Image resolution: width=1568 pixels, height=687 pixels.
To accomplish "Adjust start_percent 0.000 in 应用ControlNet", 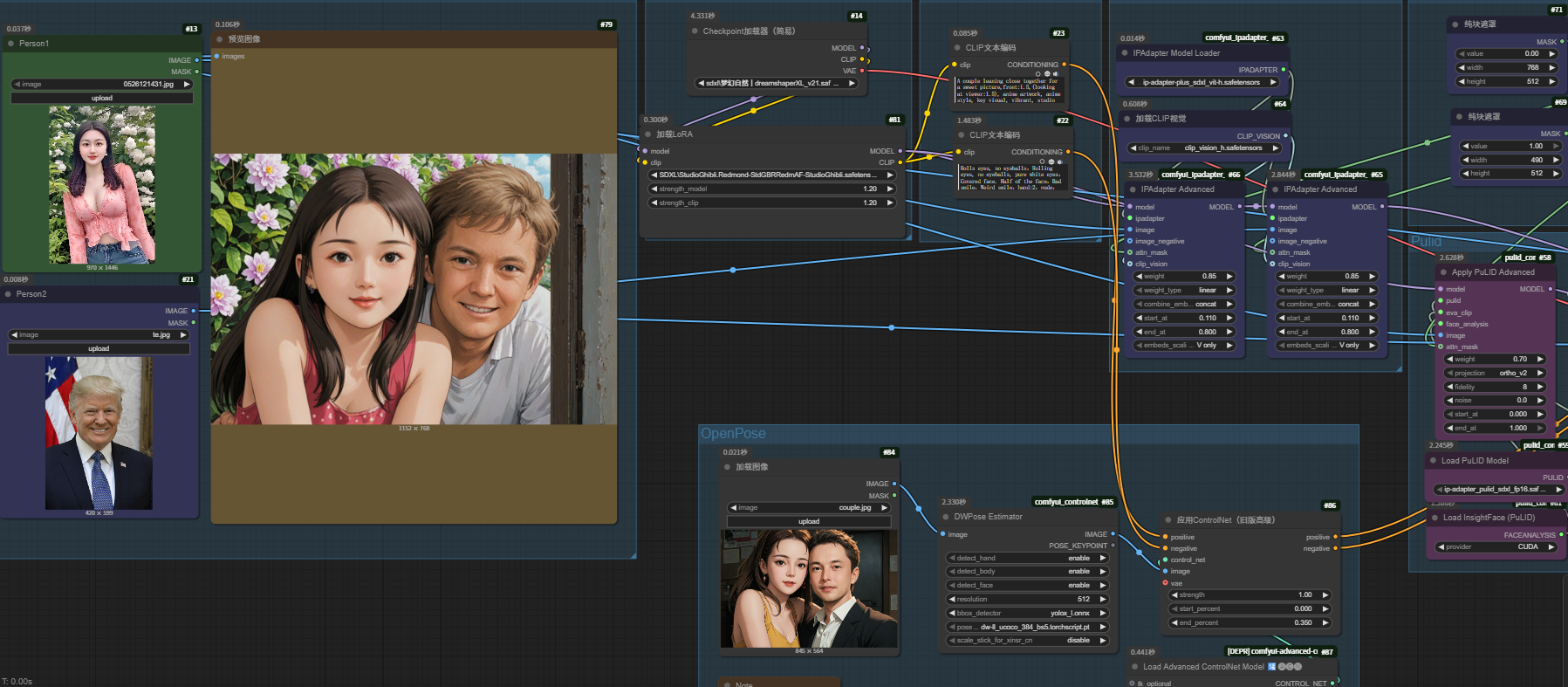I will point(1250,608).
